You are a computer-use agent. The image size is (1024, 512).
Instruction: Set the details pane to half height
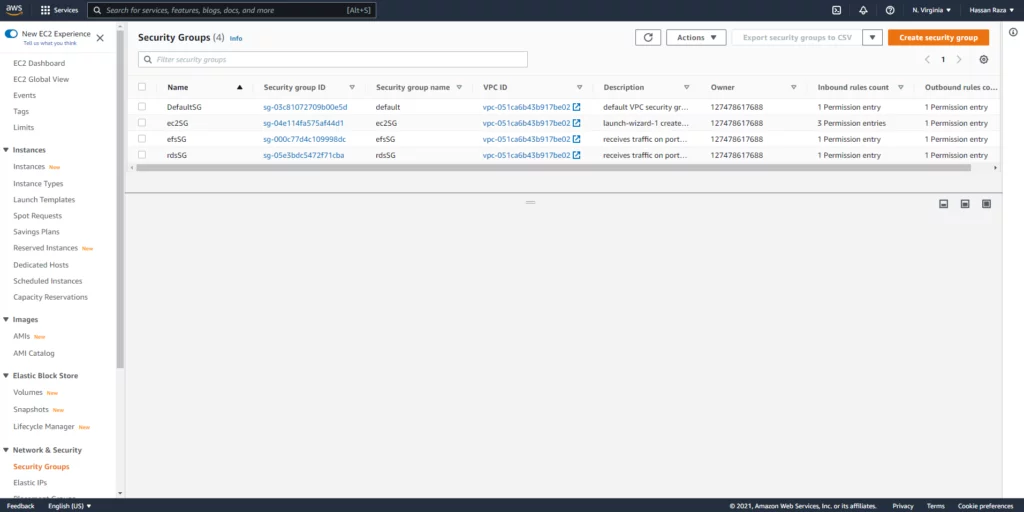[965, 204]
